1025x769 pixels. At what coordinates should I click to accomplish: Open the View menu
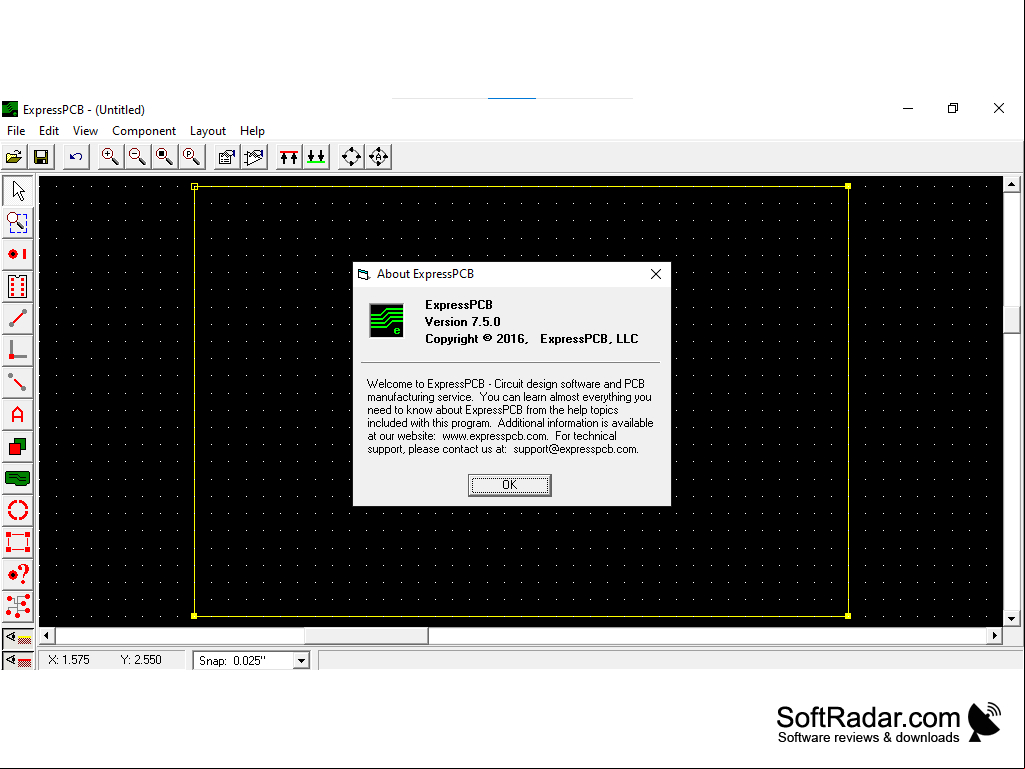click(x=85, y=131)
